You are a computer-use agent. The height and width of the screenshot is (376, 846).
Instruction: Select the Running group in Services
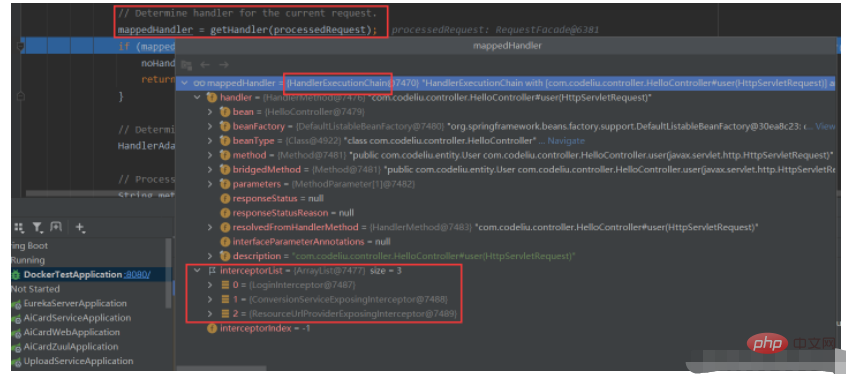[28, 260]
